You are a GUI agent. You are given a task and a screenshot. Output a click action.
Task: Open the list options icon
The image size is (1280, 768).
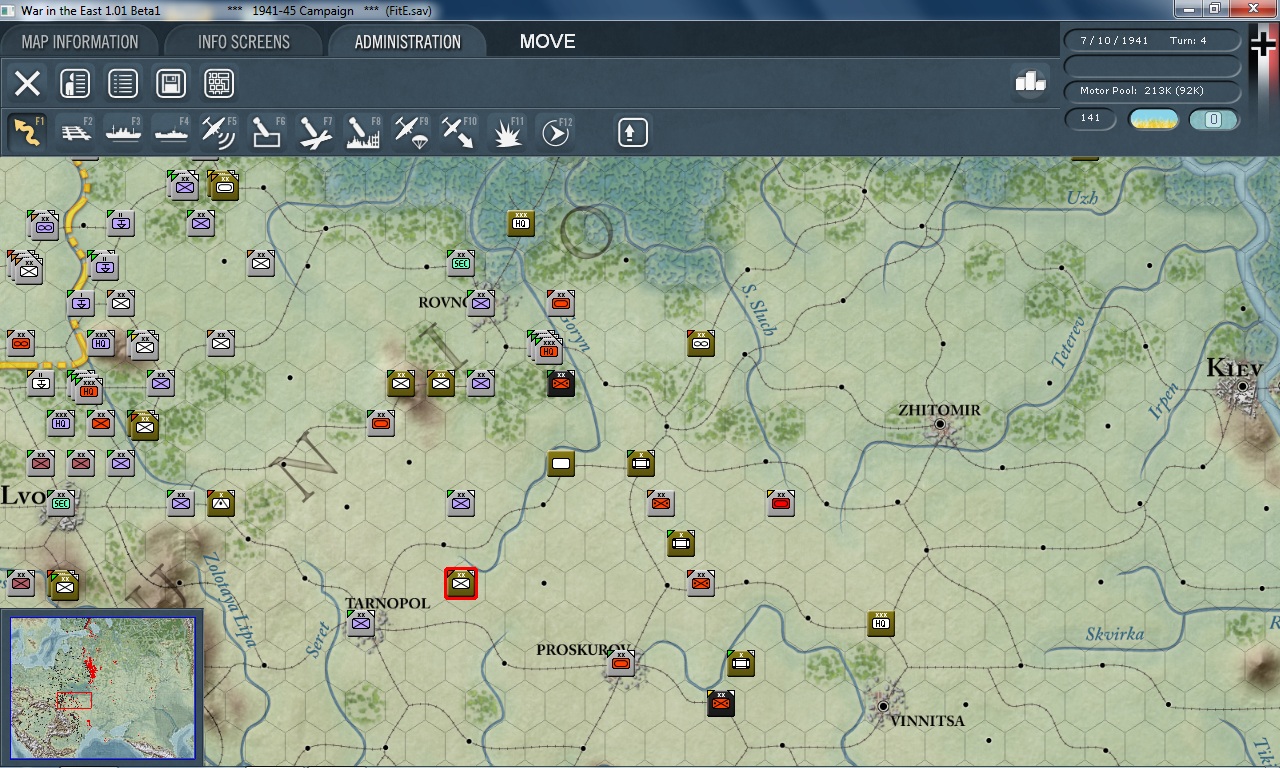coord(123,83)
